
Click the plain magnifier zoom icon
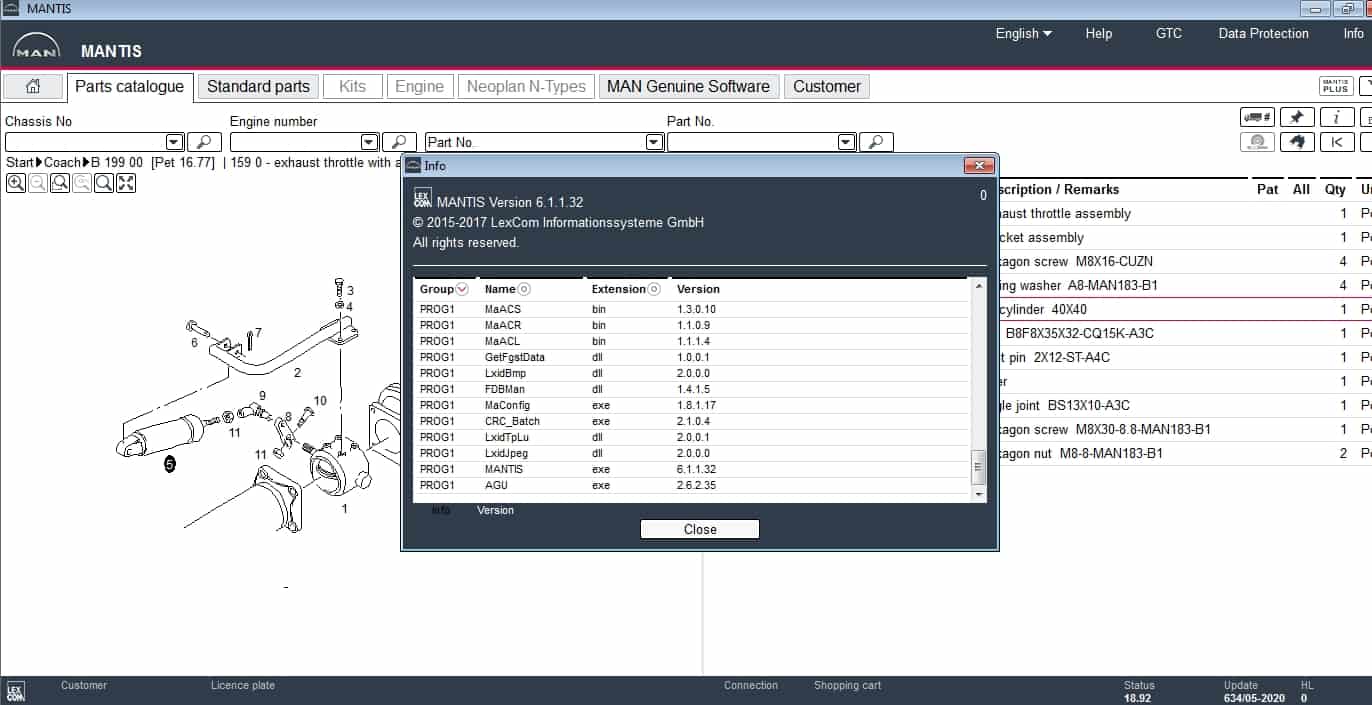[104, 183]
